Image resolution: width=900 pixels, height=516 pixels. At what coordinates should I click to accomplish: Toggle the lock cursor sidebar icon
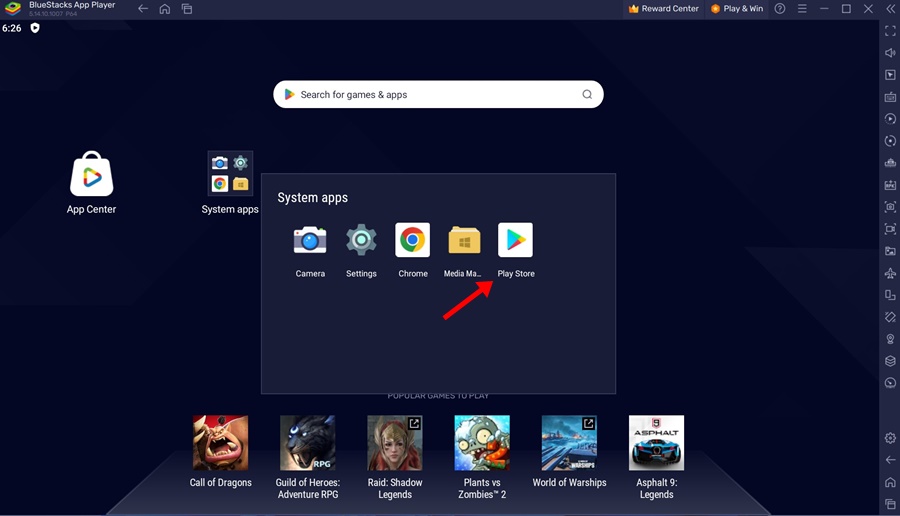[x=890, y=75]
